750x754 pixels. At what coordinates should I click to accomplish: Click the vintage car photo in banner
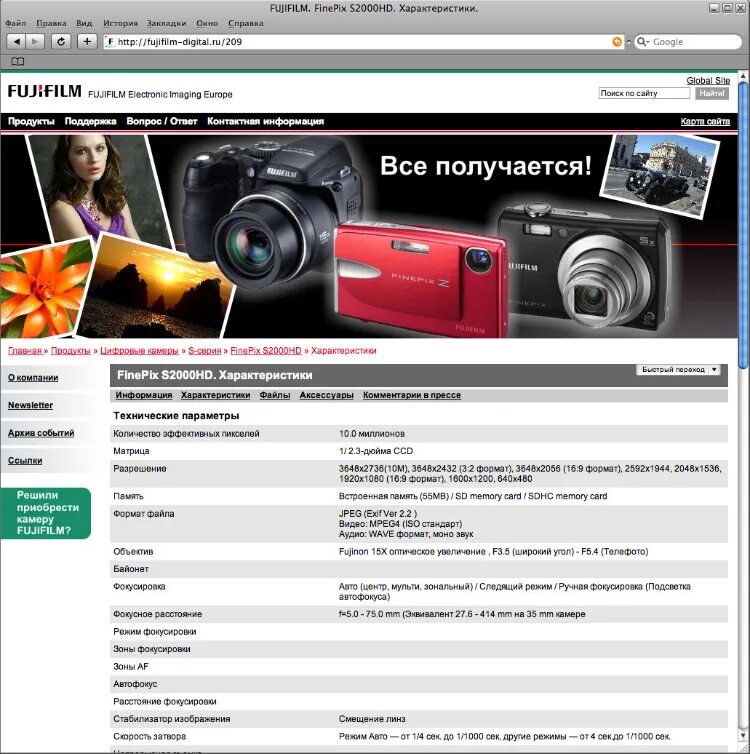coord(660,176)
